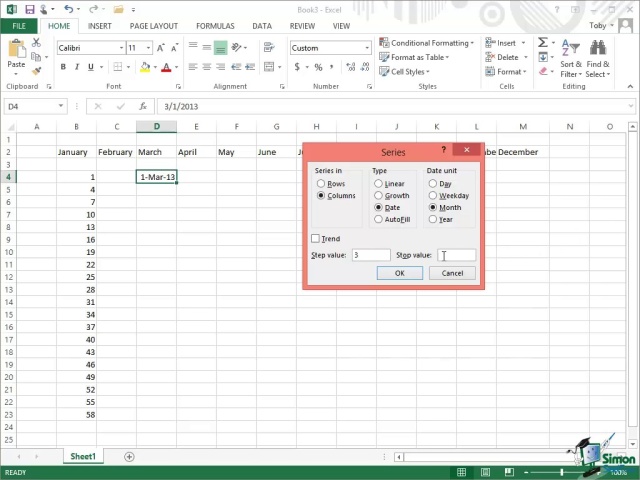This screenshot has width=640, height=480.
Task: Toggle Underline formatting
Action: pos(91,67)
